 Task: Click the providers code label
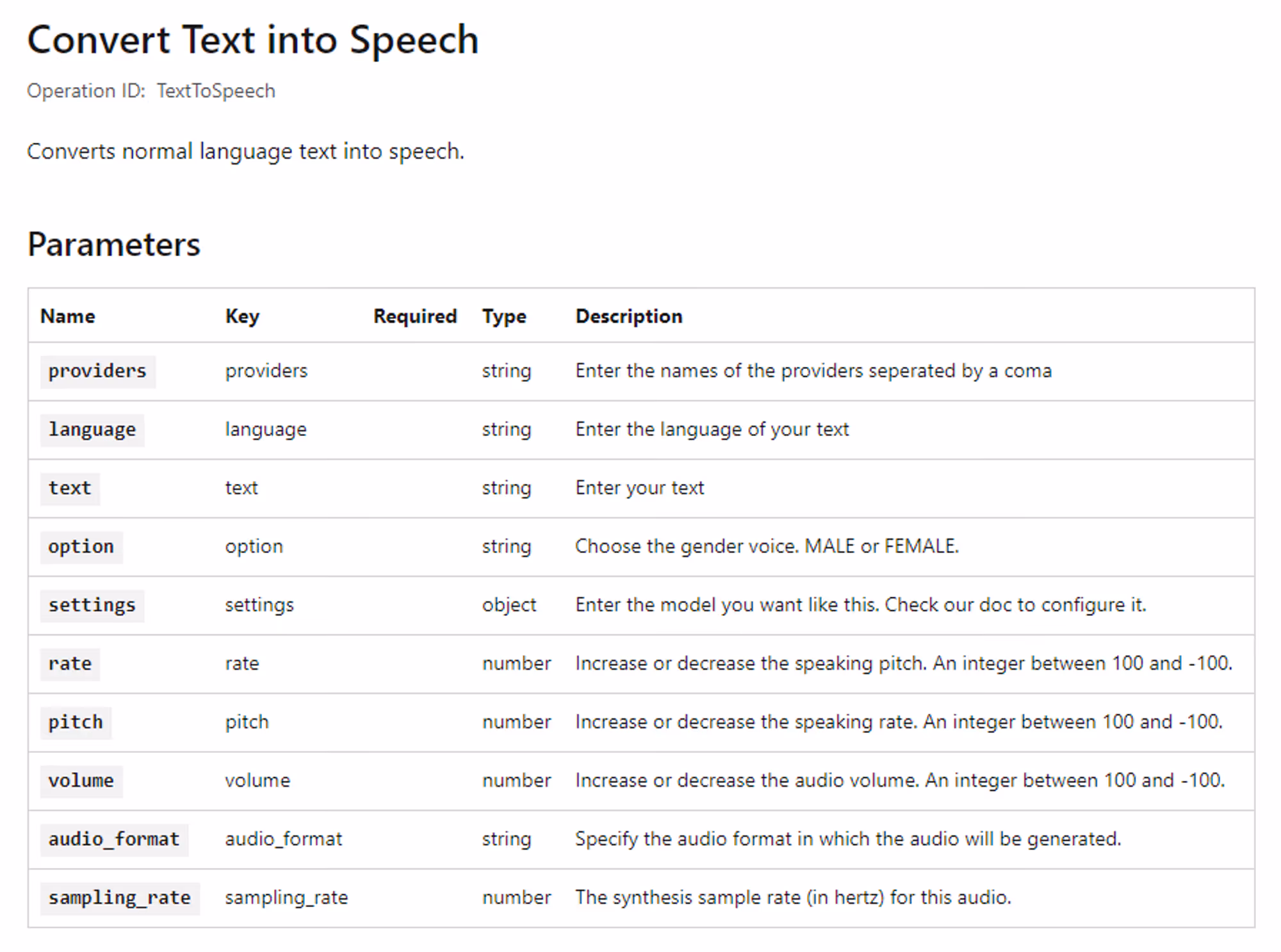coord(97,371)
